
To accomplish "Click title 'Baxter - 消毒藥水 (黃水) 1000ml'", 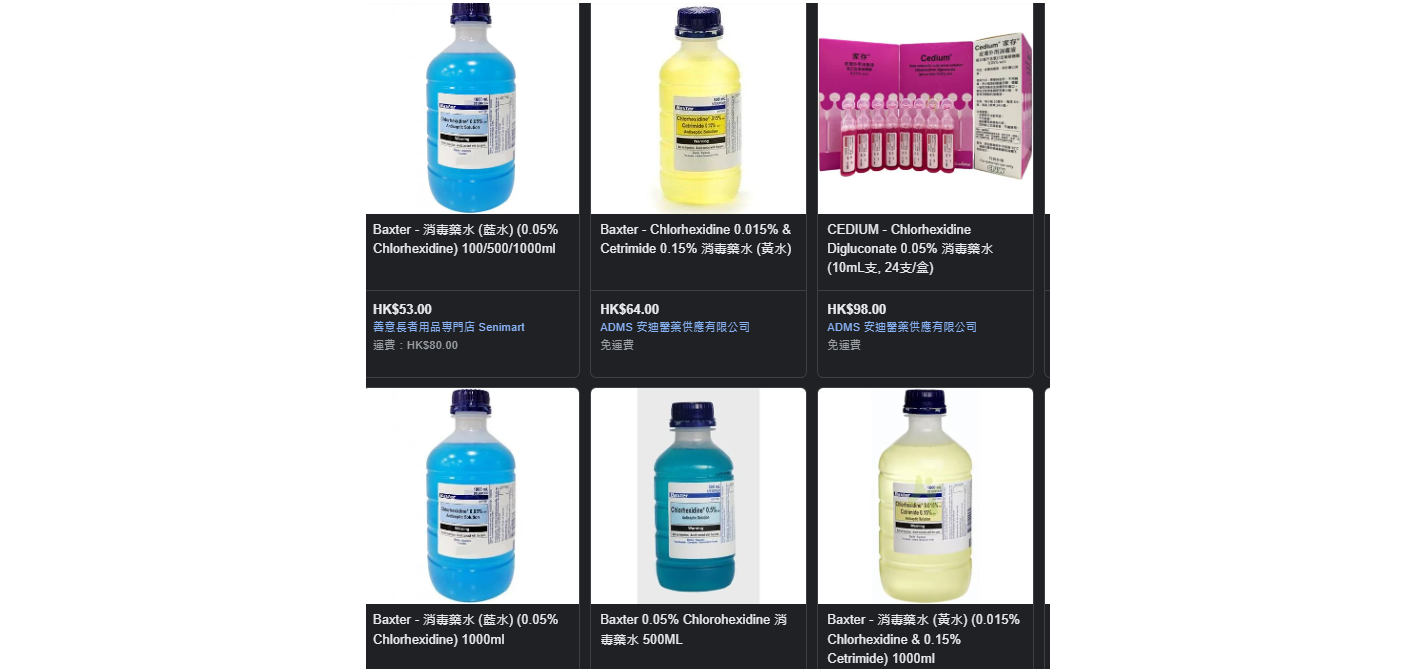I will (924, 638).
